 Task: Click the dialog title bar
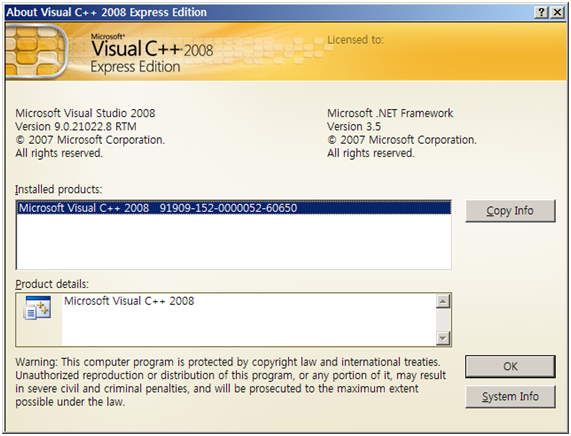coord(269,12)
